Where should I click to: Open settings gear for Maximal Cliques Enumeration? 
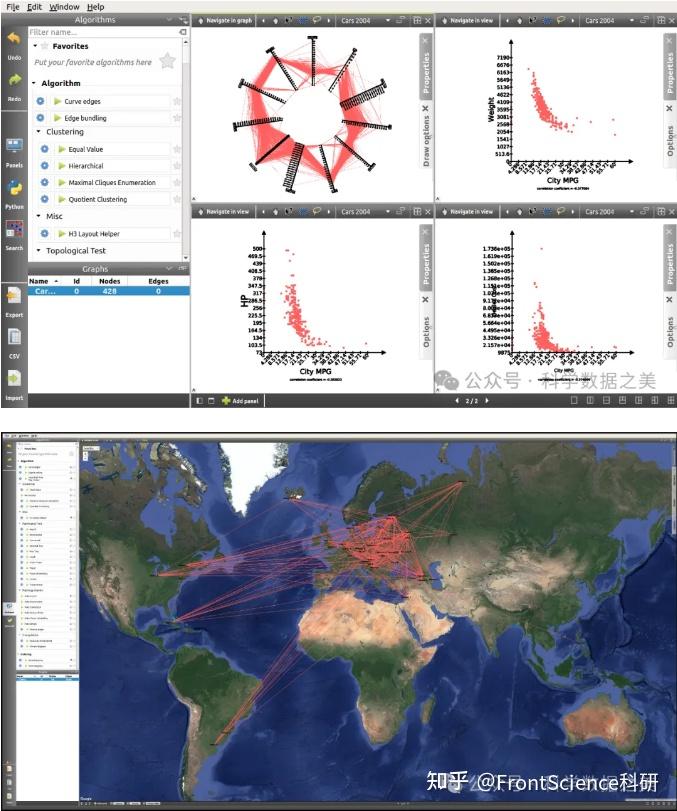pos(44,182)
